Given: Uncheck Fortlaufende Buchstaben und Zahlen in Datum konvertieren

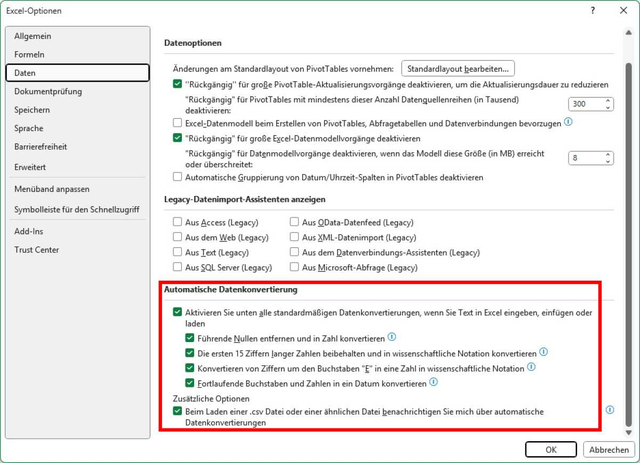Looking at the screenshot, I should [x=190, y=383].
